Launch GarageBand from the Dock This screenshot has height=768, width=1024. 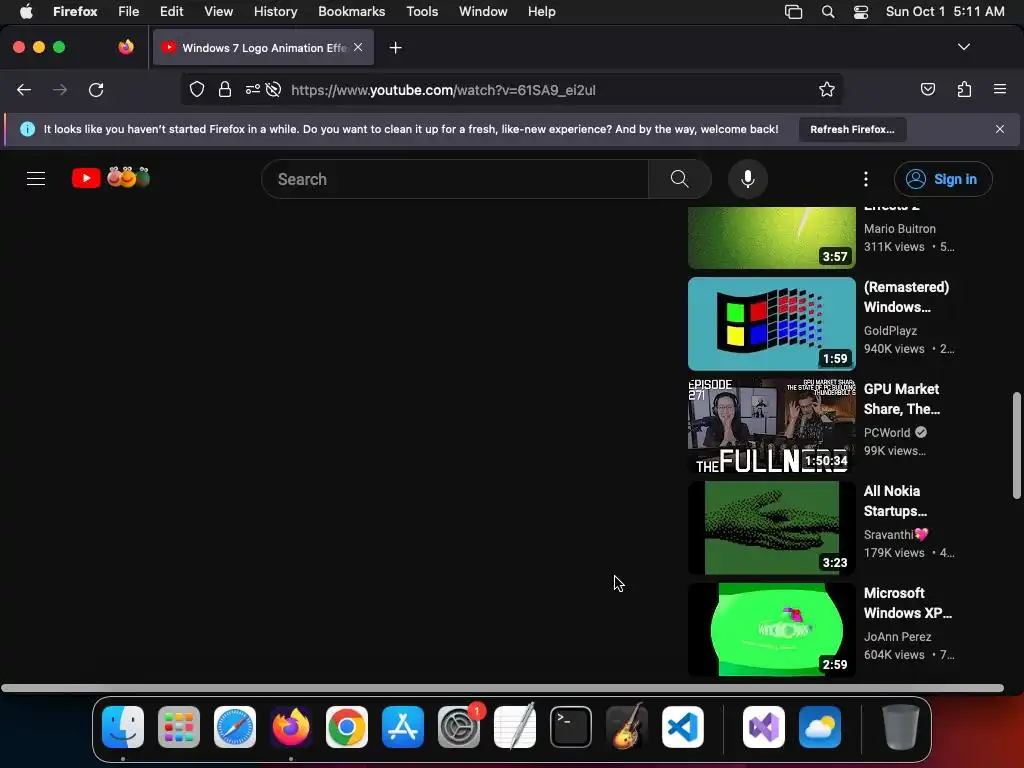[627, 726]
